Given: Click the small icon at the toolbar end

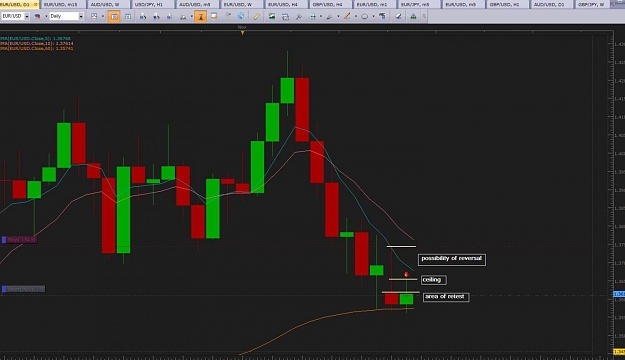Looking at the screenshot, I should click(424, 16).
